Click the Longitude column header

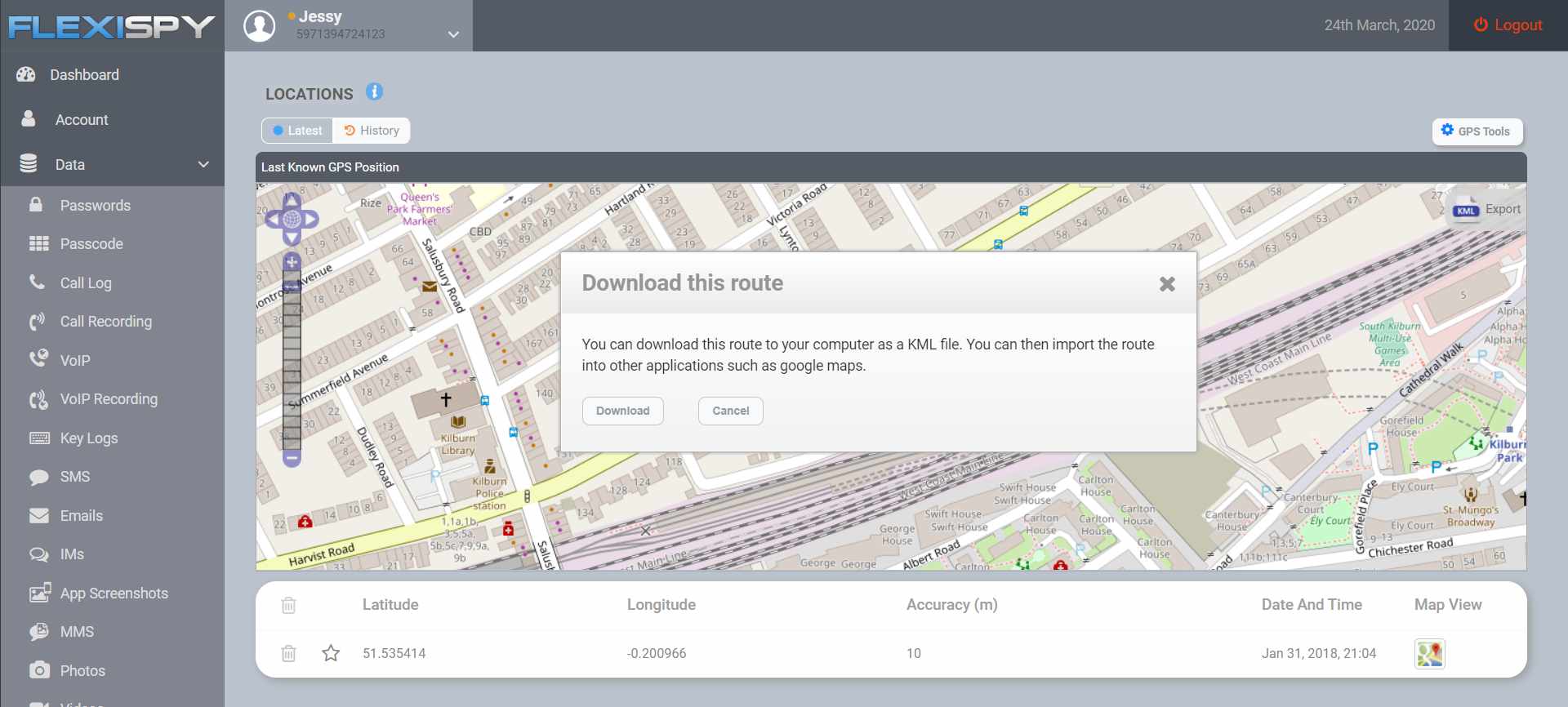click(661, 605)
